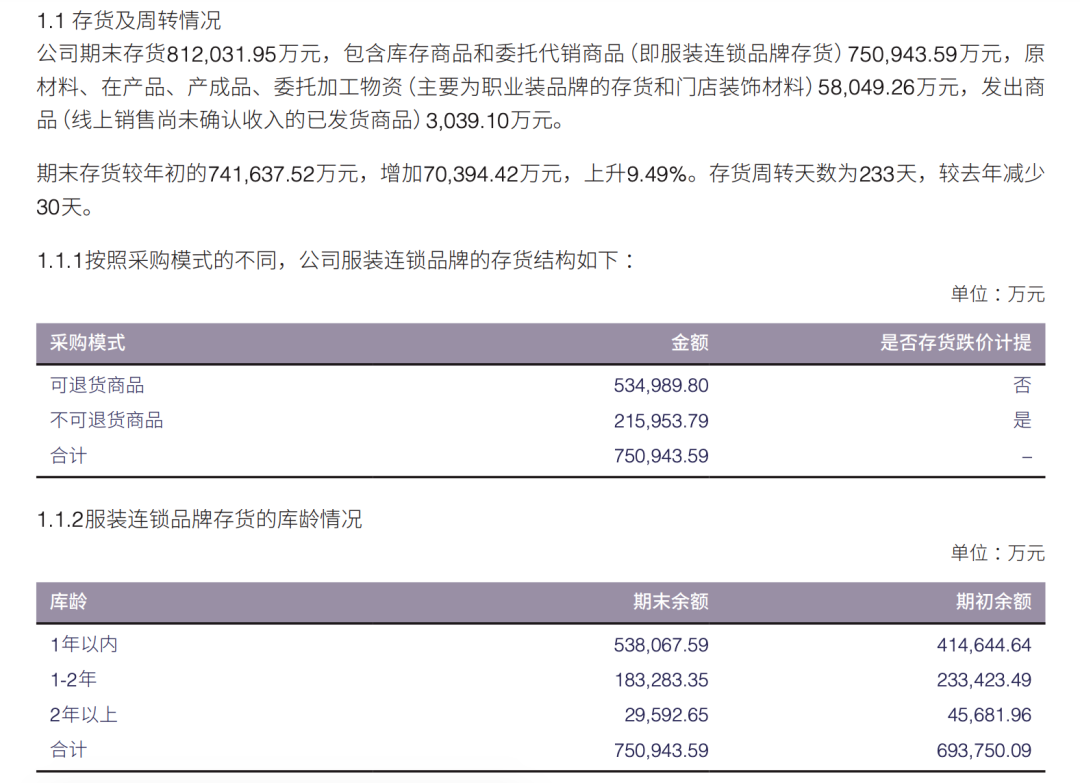This screenshot has width=1080, height=783.
Task: Click the "期末余额" column header
Action: tap(670, 602)
